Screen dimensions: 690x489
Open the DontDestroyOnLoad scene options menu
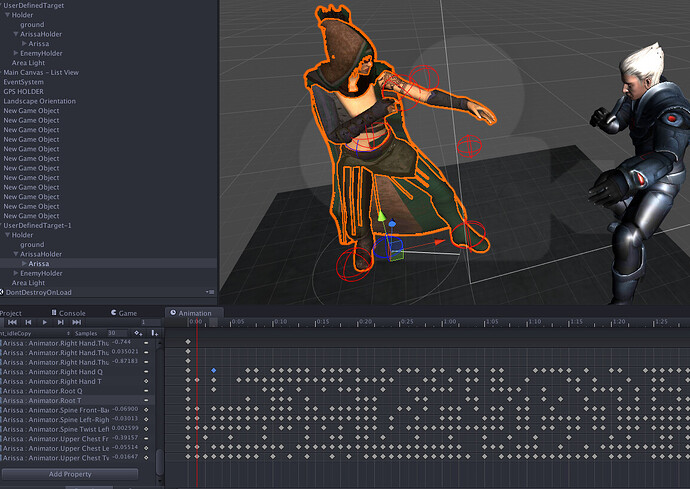tap(212, 292)
